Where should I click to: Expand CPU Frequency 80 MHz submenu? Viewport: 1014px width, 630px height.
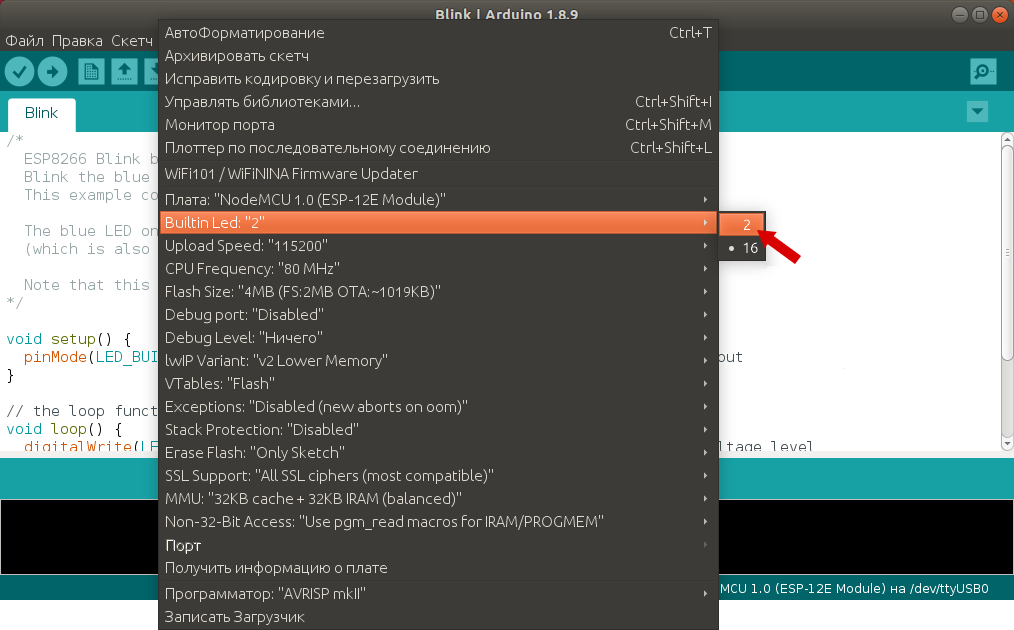(x=438, y=269)
